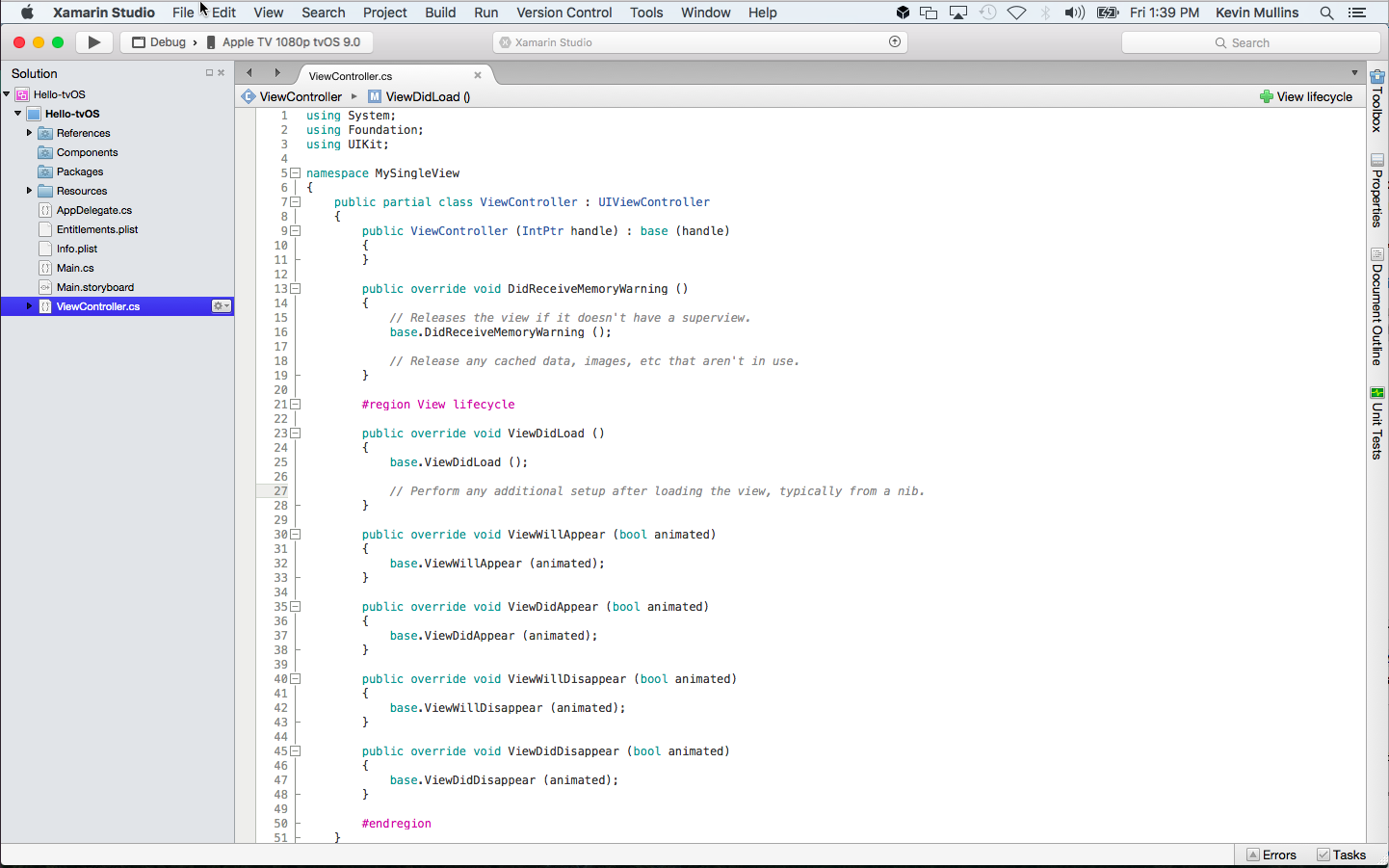Expand the Resources folder
The width and height of the screenshot is (1389, 868).
pos(29,191)
